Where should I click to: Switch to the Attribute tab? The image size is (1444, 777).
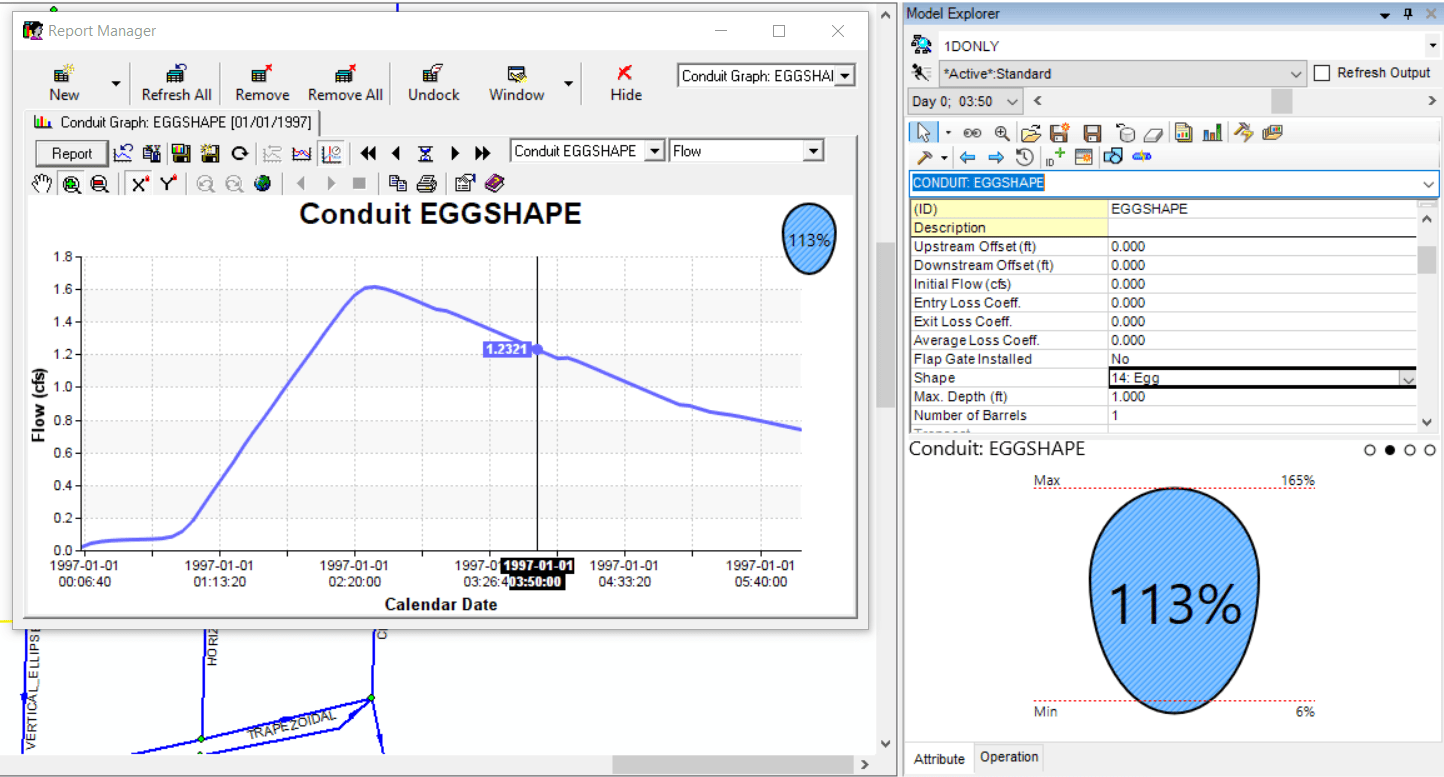pyautogui.click(x=939, y=759)
